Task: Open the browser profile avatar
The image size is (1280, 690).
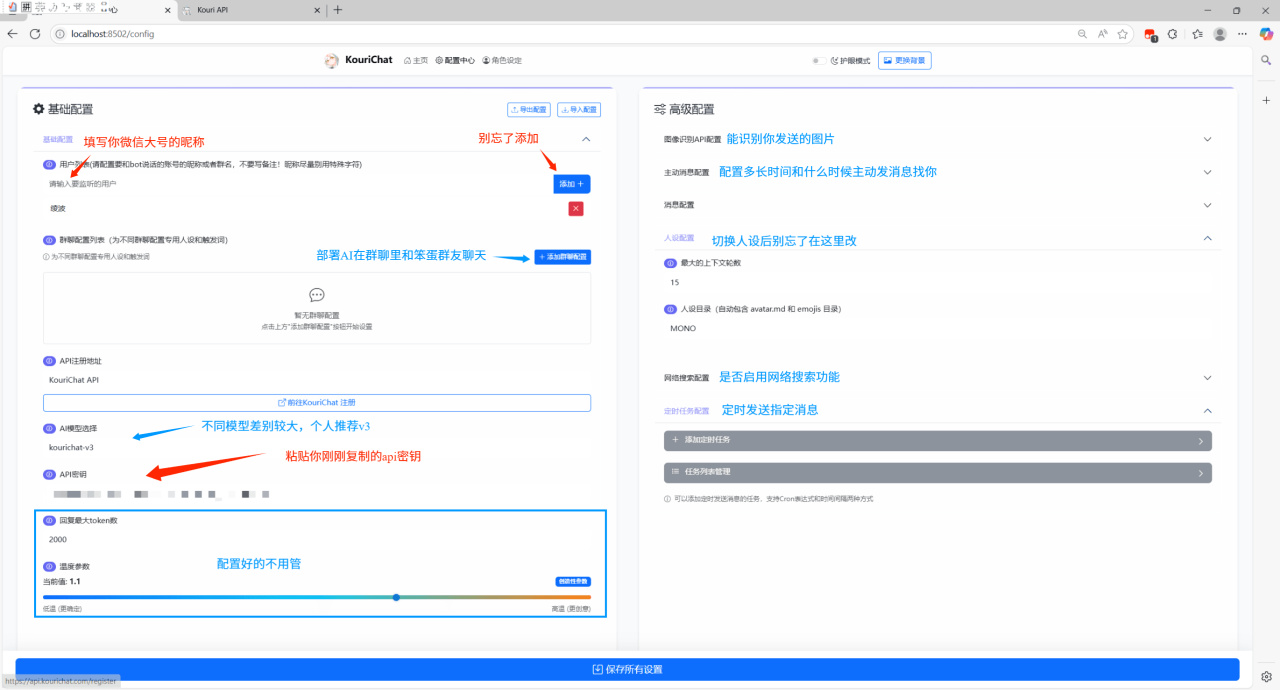Action: pos(1220,33)
